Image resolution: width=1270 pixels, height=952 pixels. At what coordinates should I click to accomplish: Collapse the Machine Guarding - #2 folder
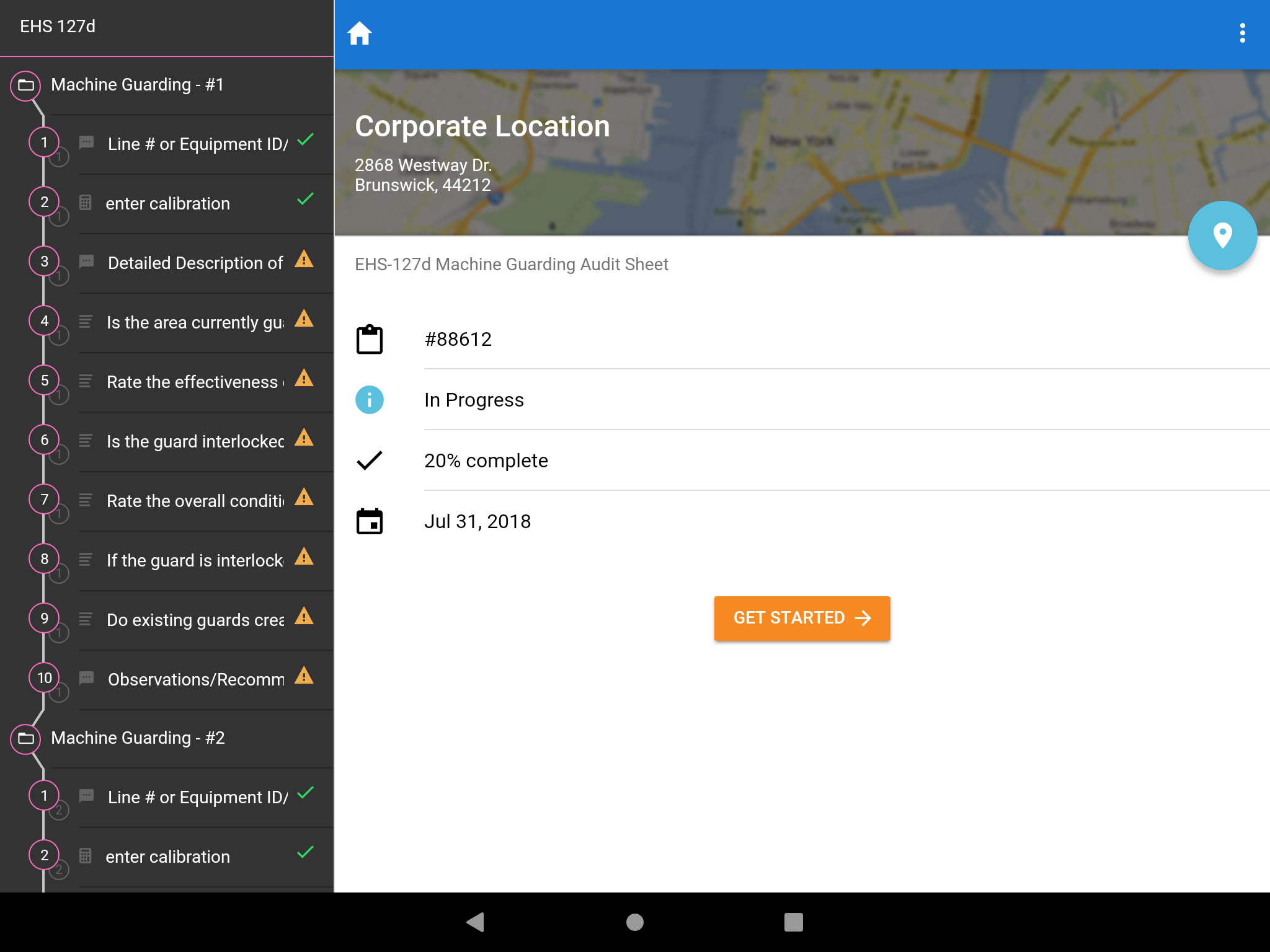(x=25, y=738)
